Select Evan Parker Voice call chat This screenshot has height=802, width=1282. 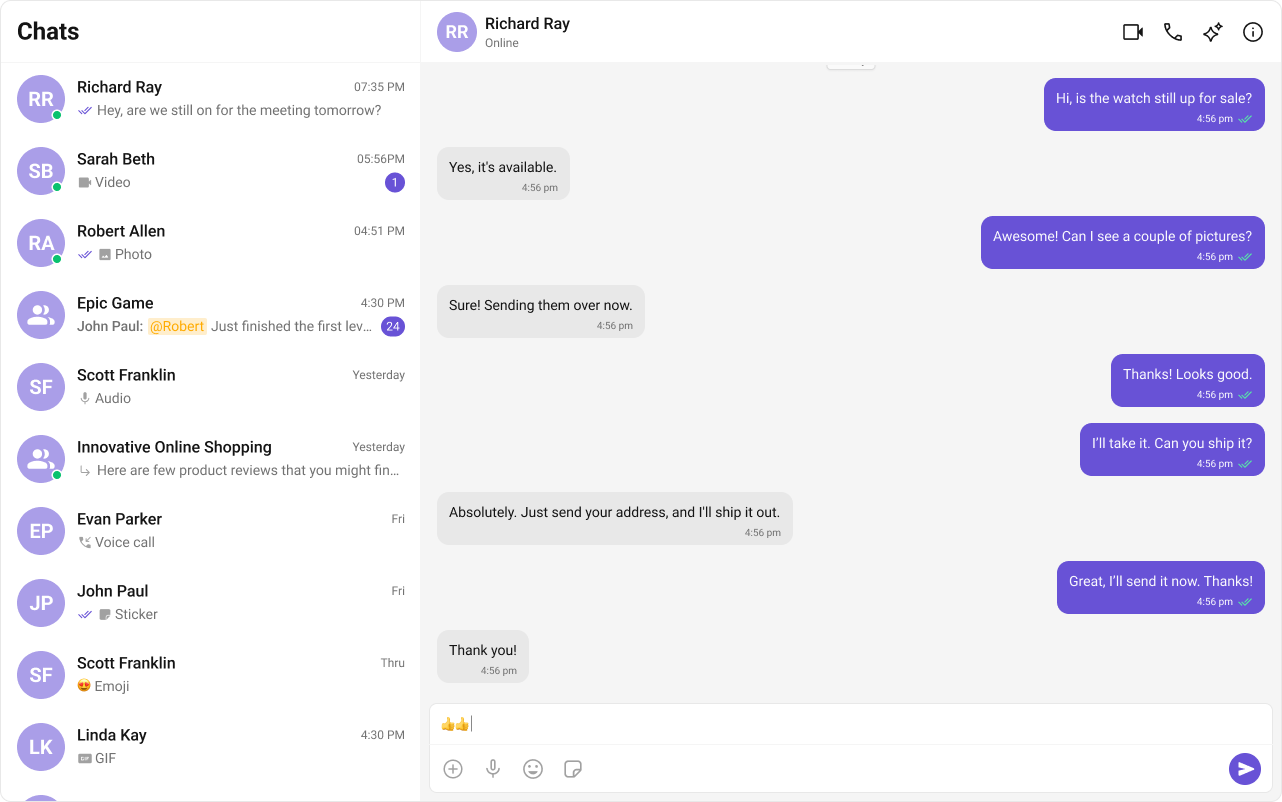[210, 531]
